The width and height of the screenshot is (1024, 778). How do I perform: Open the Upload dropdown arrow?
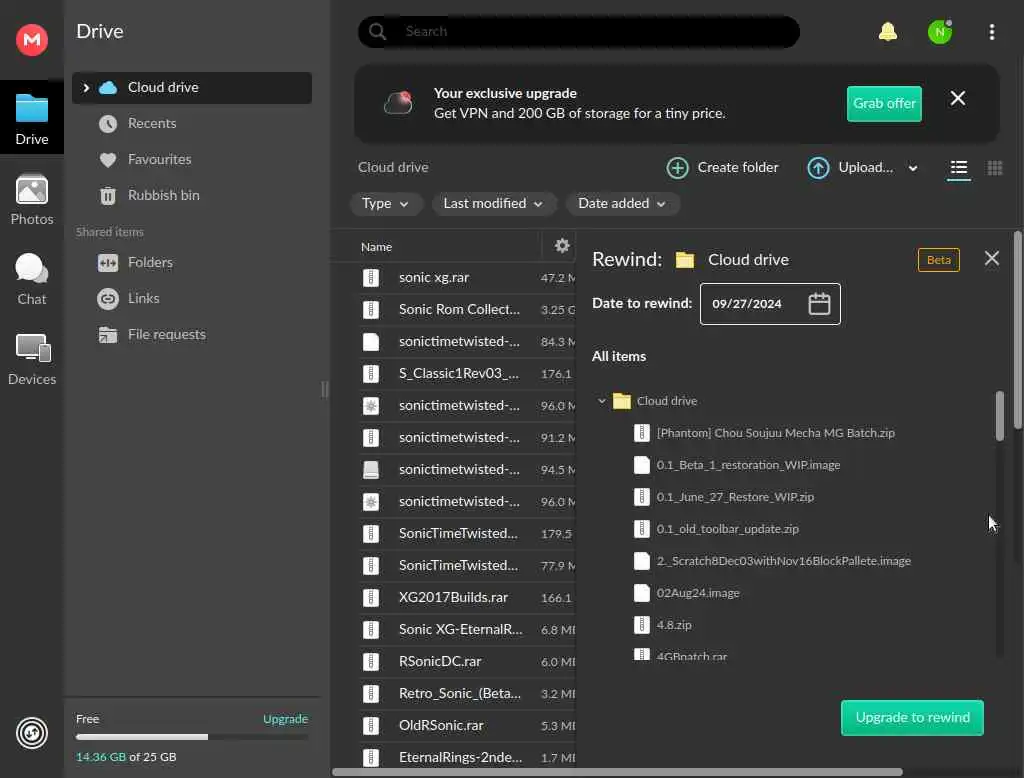pyautogui.click(x=912, y=169)
